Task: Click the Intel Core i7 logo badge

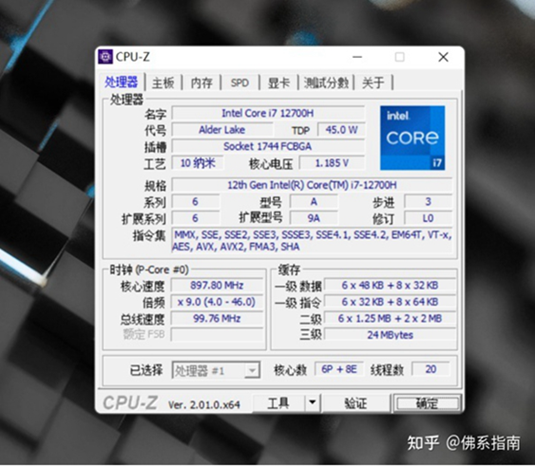Action: pos(413,137)
